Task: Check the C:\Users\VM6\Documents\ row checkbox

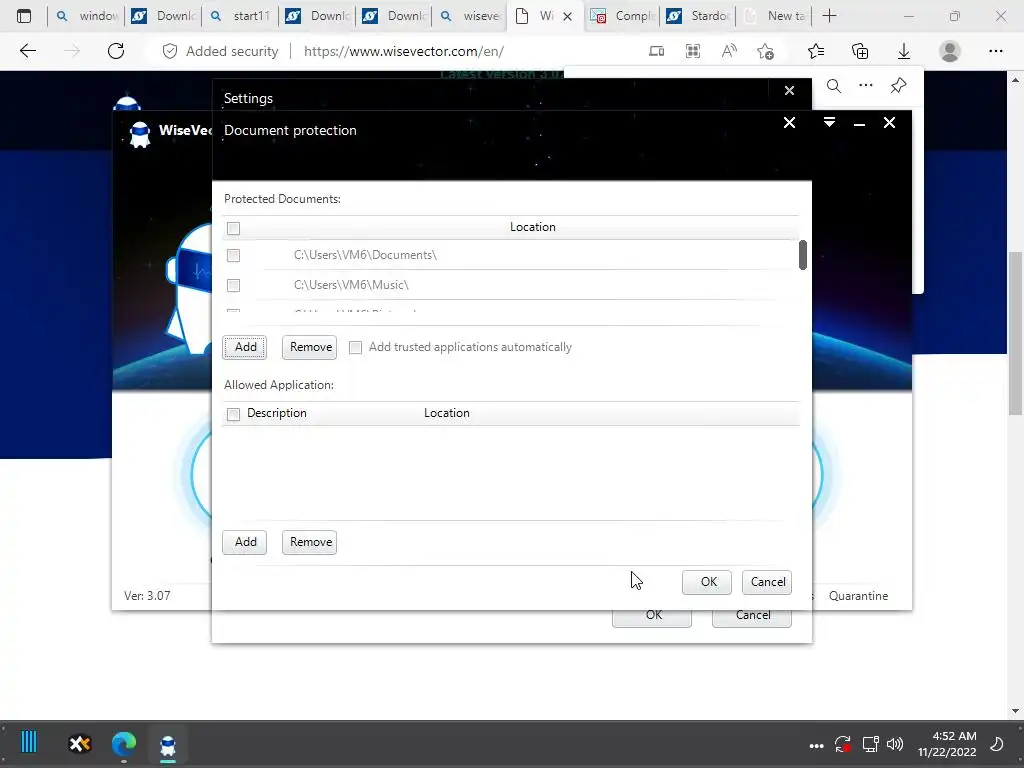Action: [233, 255]
